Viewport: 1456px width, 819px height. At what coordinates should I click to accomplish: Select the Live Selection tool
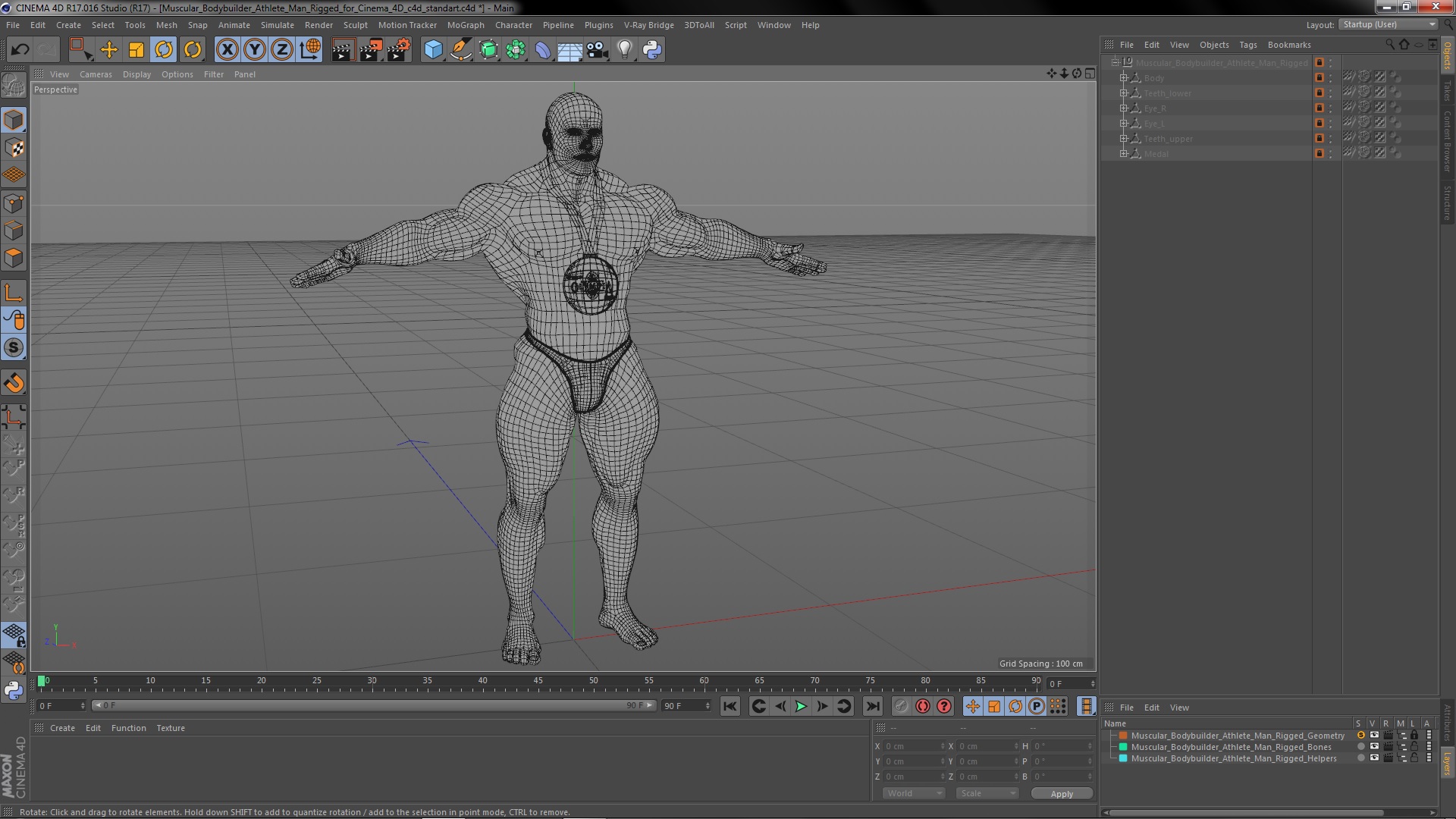(80, 50)
